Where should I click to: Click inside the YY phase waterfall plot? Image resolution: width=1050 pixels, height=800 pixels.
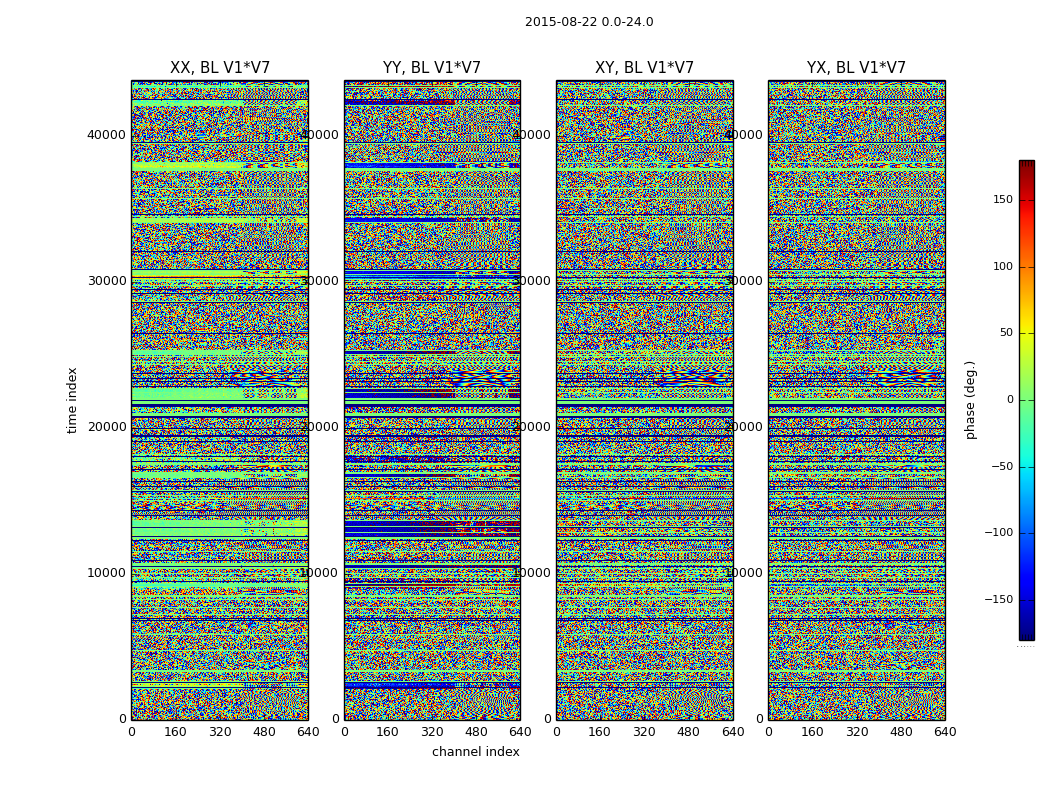[432, 400]
